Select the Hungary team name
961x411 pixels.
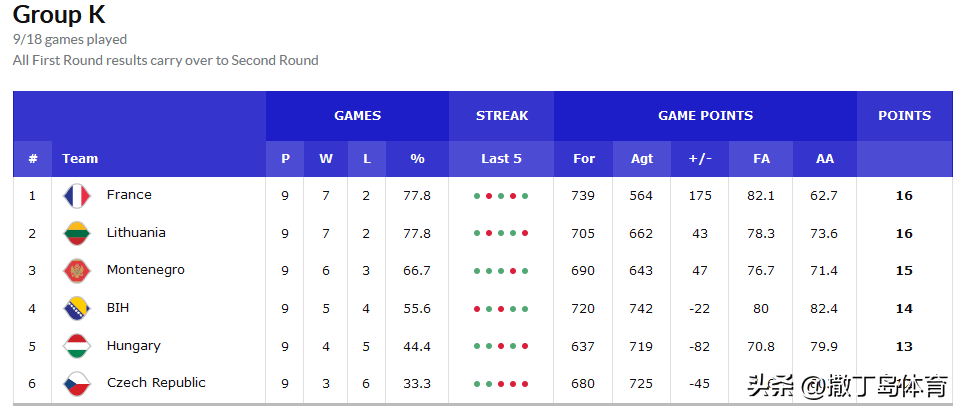click(x=134, y=346)
